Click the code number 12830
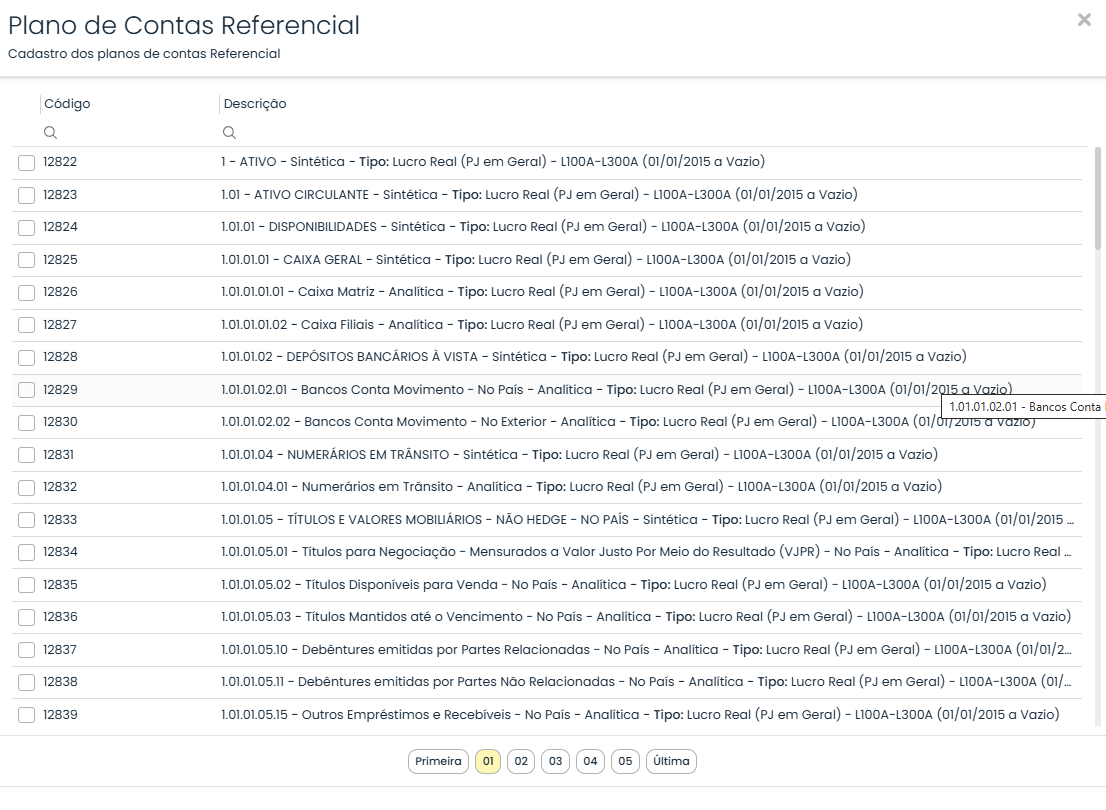 tap(60, 421)
